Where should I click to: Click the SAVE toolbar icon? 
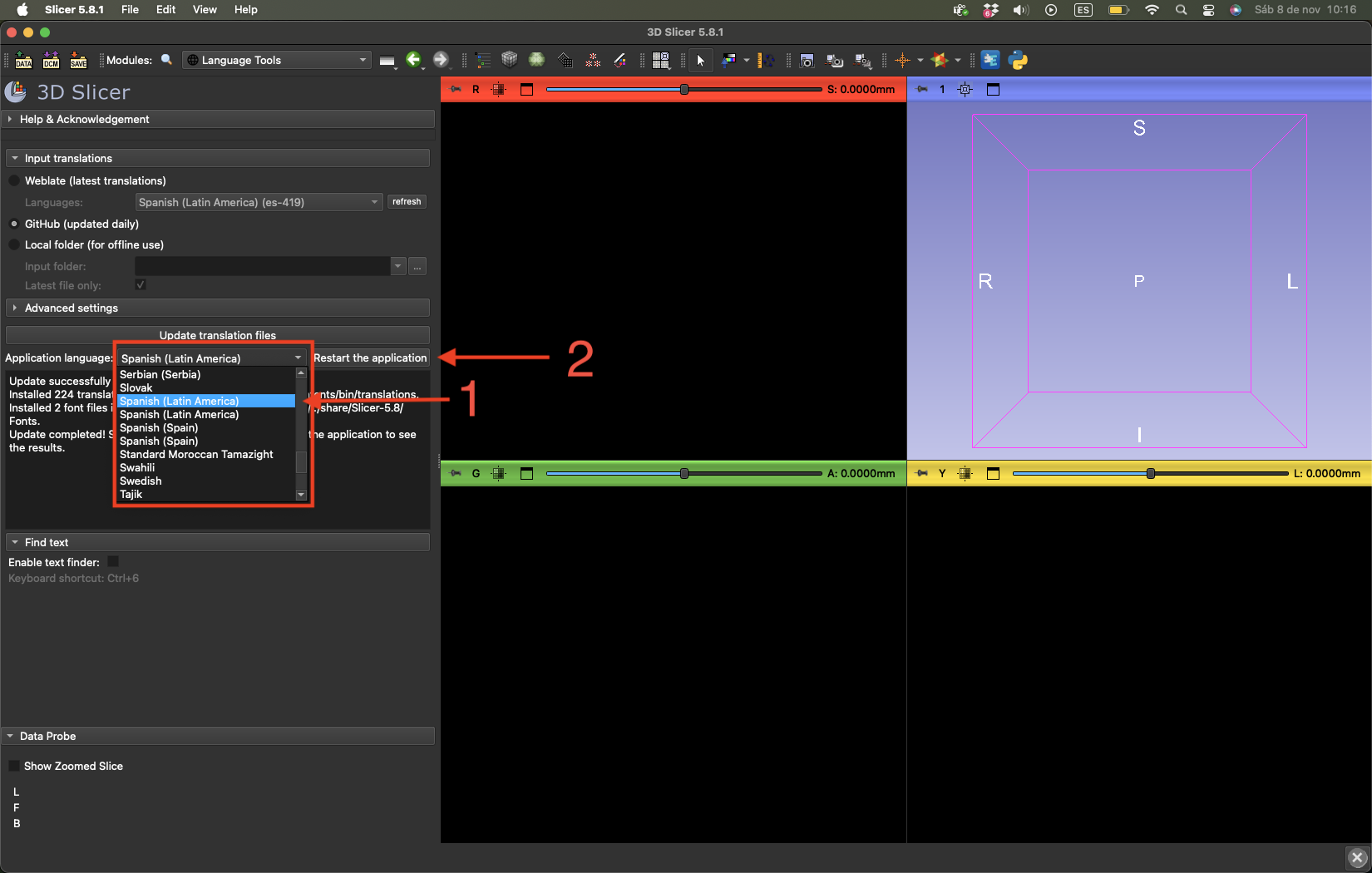tap(78, 60)
